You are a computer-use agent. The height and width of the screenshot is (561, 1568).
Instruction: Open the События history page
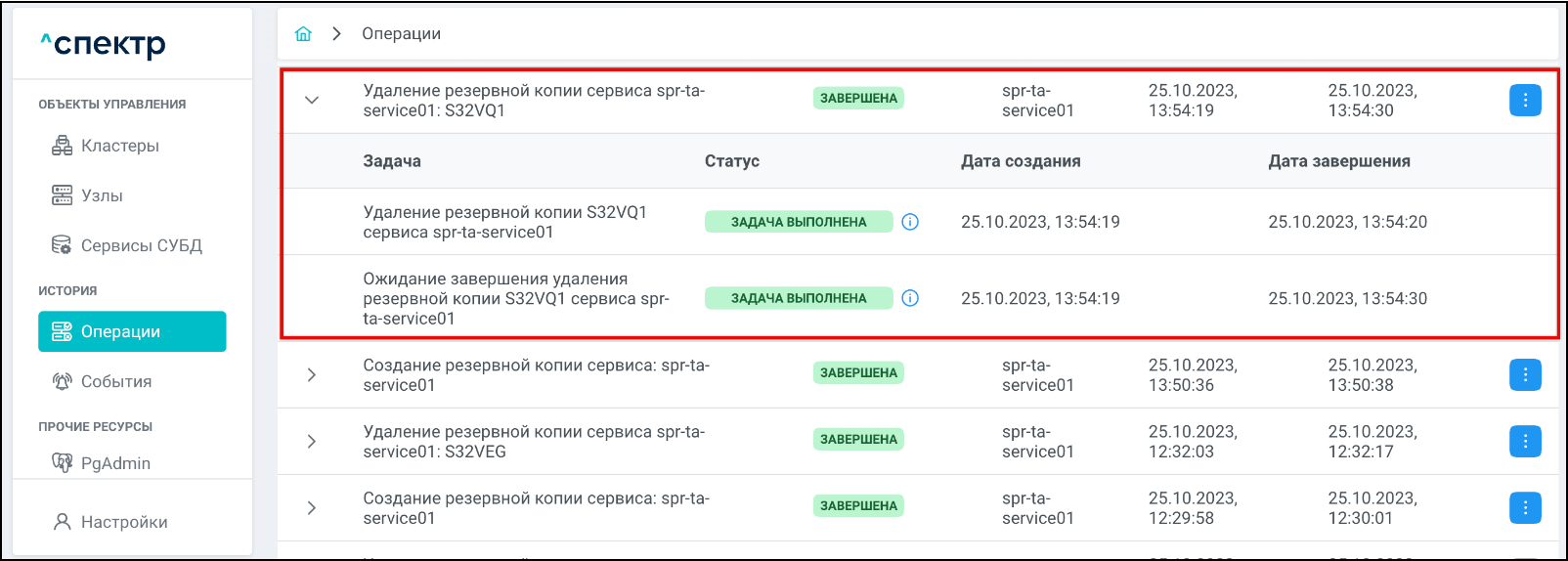pyautogui.click(x=115, y=381)
